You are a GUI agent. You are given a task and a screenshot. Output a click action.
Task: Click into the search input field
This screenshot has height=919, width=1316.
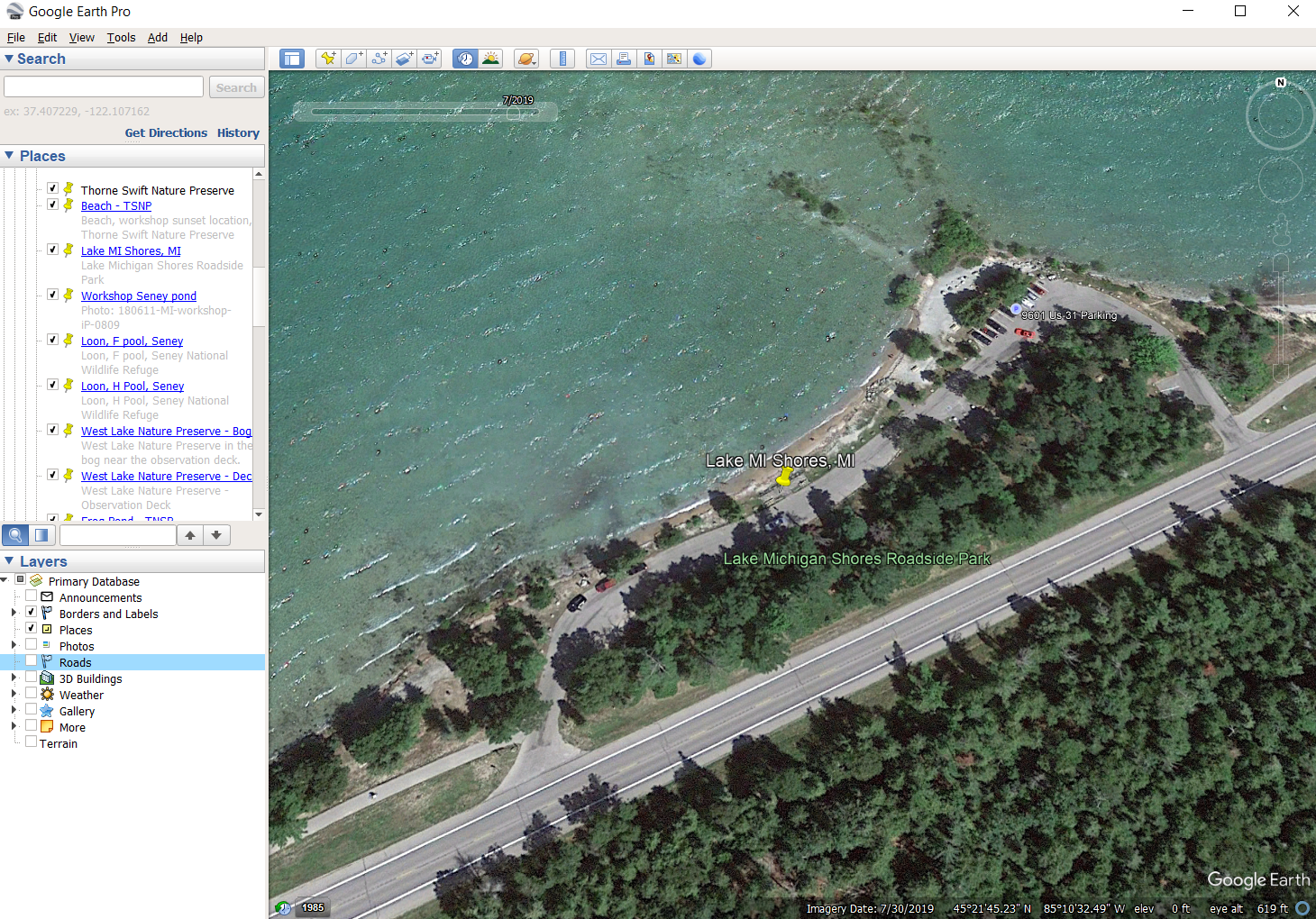point(104,86)
